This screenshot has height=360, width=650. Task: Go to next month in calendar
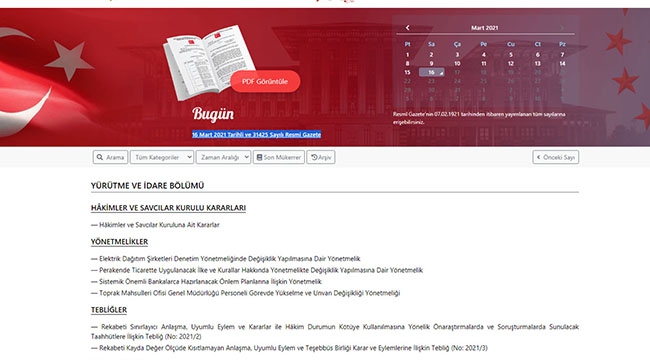(562, 27)
